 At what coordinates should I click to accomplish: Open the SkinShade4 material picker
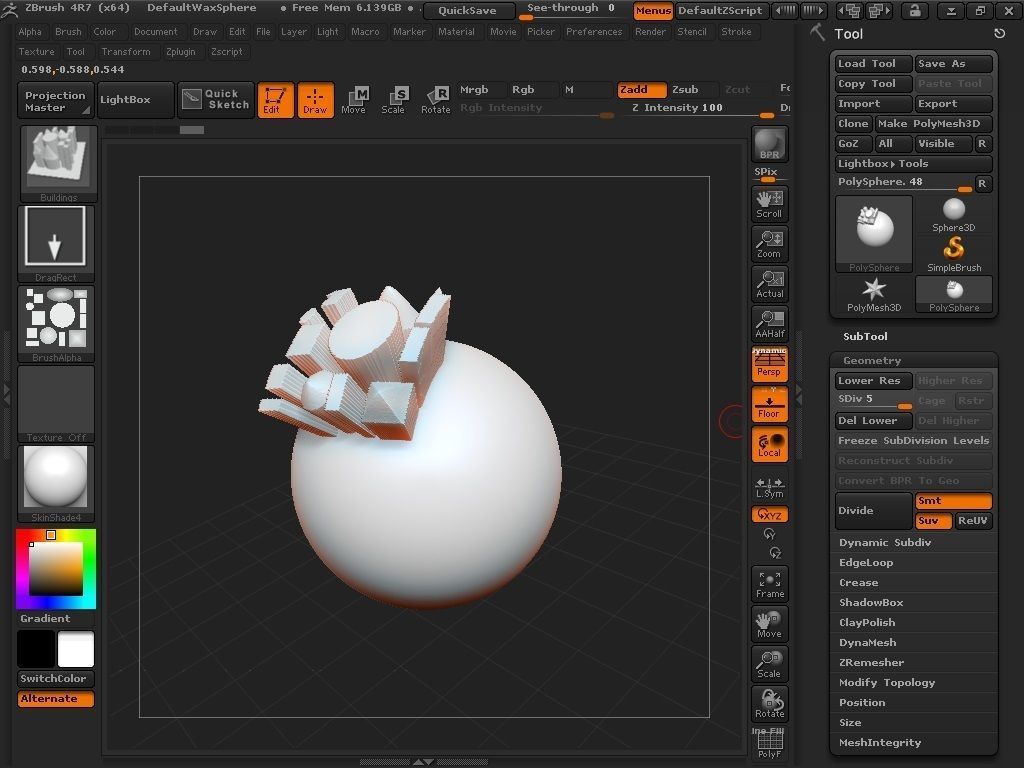(x=56, y=484)
